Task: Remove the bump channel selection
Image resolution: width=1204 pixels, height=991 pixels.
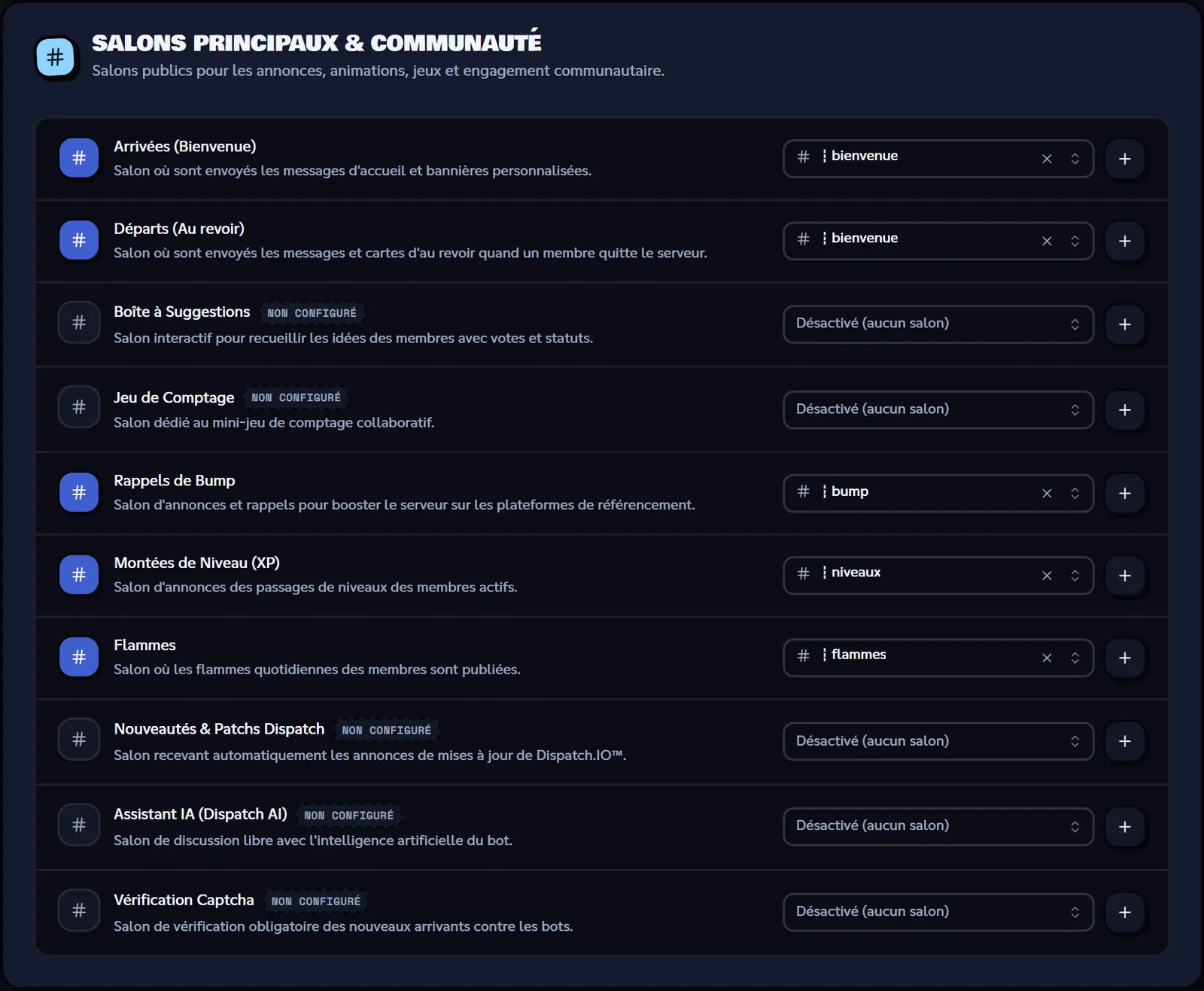Action: coord(1047,494)
